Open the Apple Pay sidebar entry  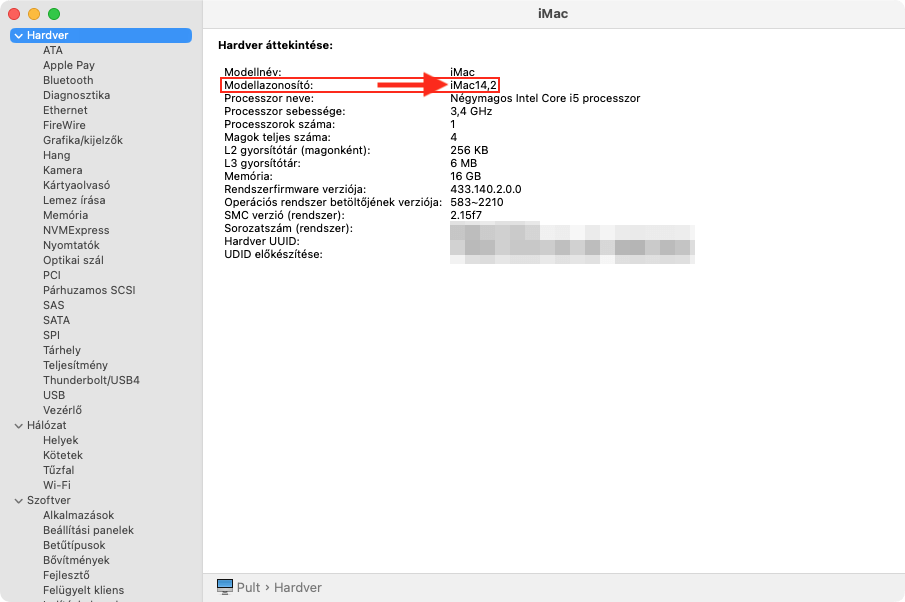69,65
